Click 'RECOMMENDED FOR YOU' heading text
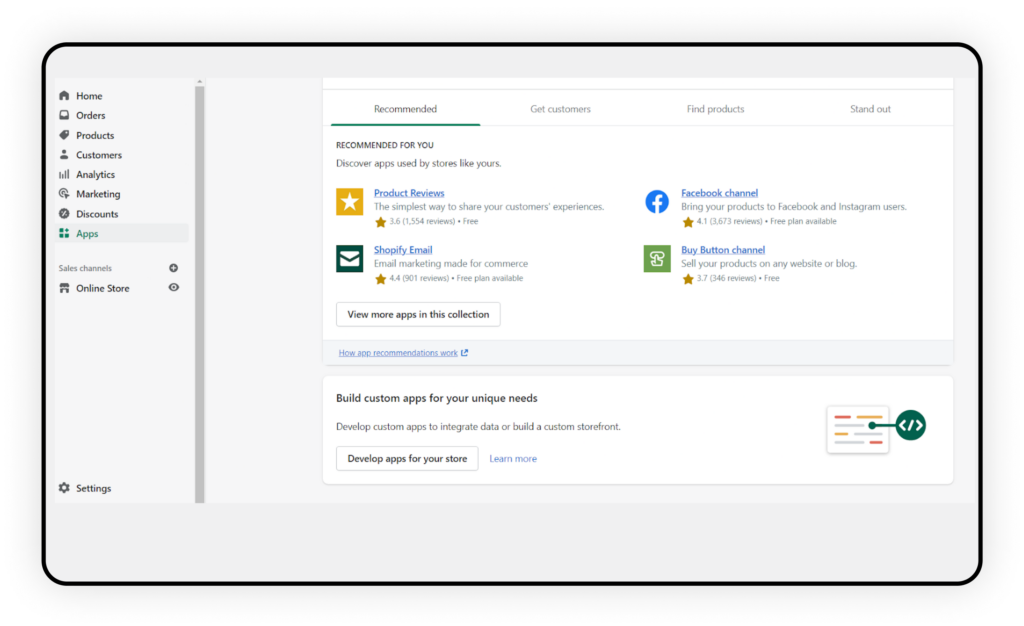Viewport: 1024px width, 626px height. (385, 145)
